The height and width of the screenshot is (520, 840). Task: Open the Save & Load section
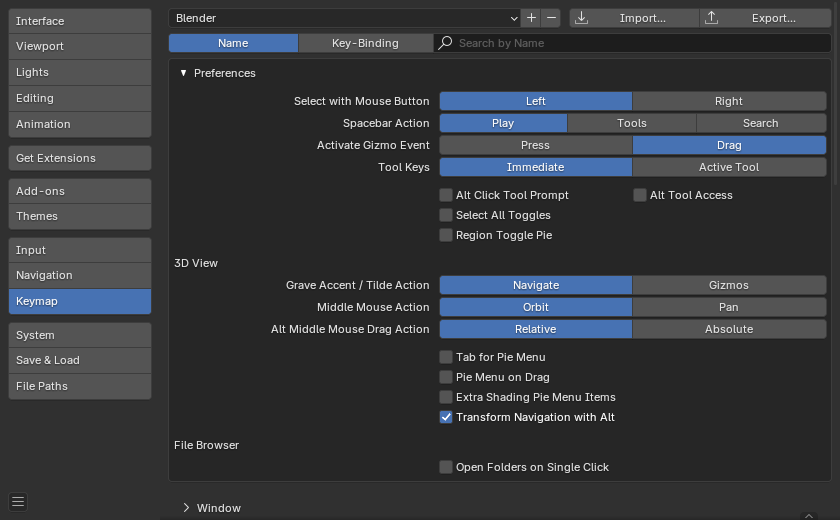(x=80, y=360)
